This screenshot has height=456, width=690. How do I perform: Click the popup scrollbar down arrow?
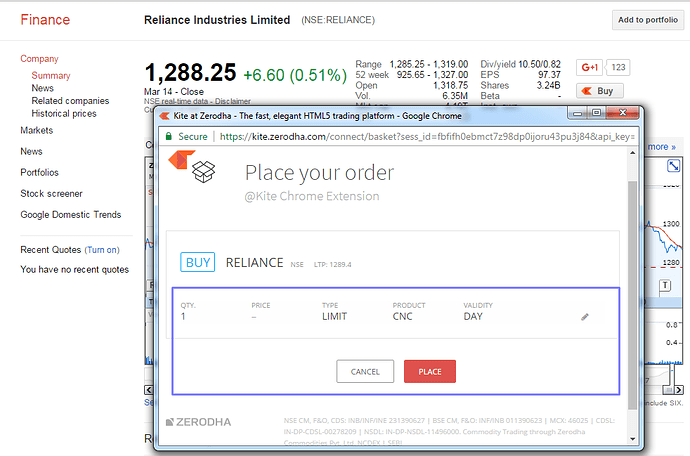coord(632,439)
